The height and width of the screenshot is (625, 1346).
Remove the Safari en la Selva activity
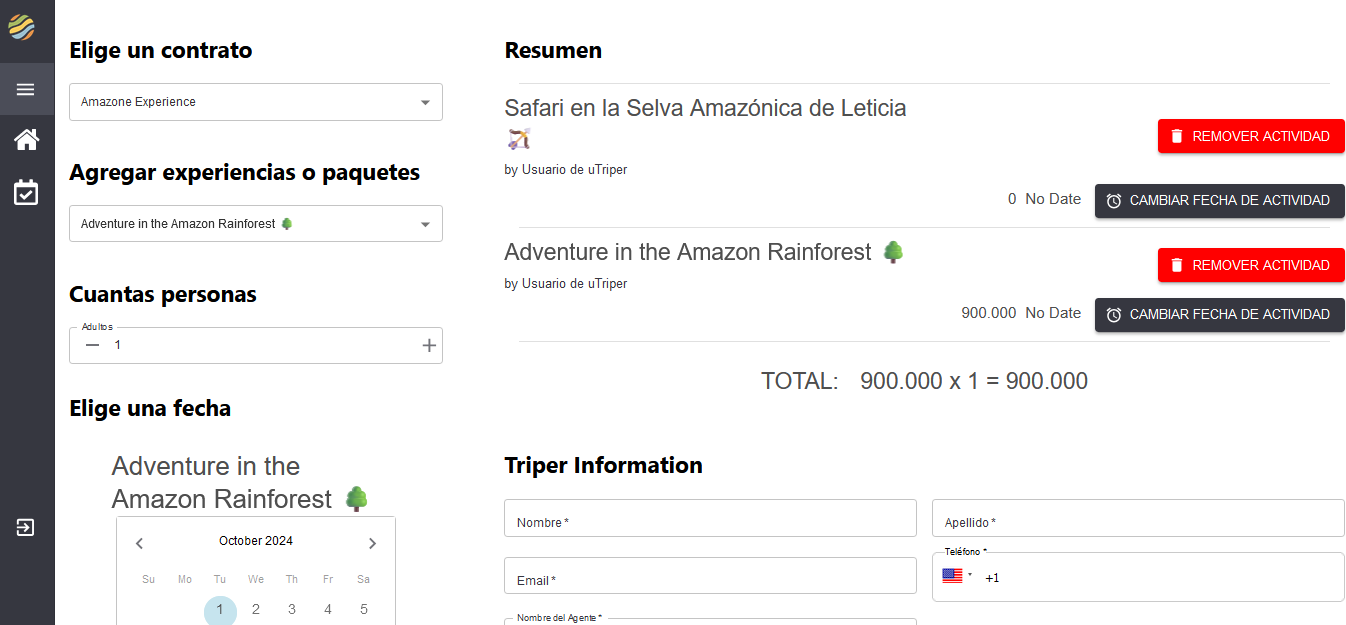tap(1250, 136)
